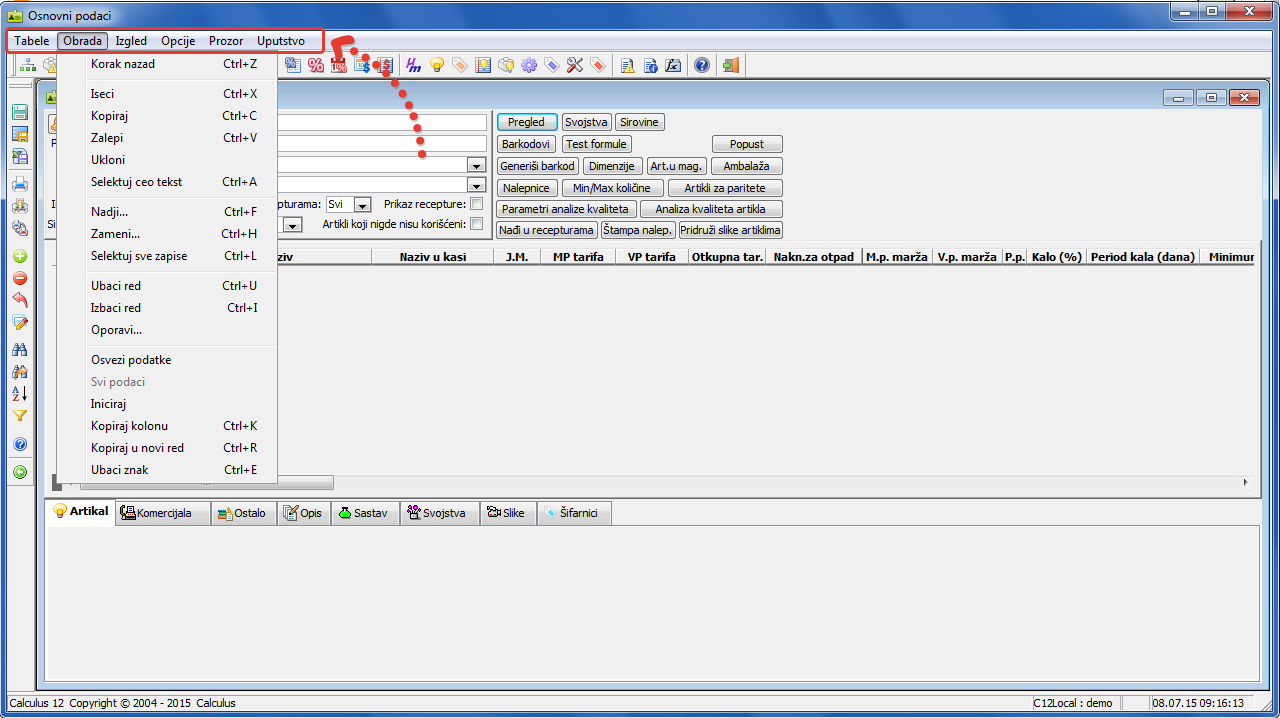Click the A-Z sort icon
This screenshot has height=718, width=1280.
coord(19,394)
